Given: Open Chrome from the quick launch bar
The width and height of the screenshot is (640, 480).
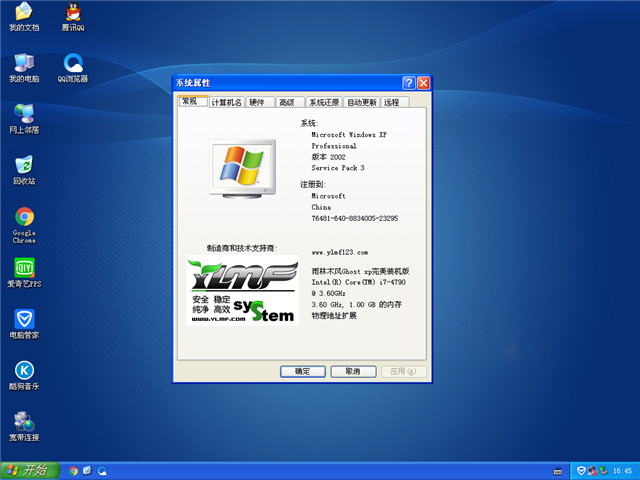Looking at the screenshot, I should 73,471.
